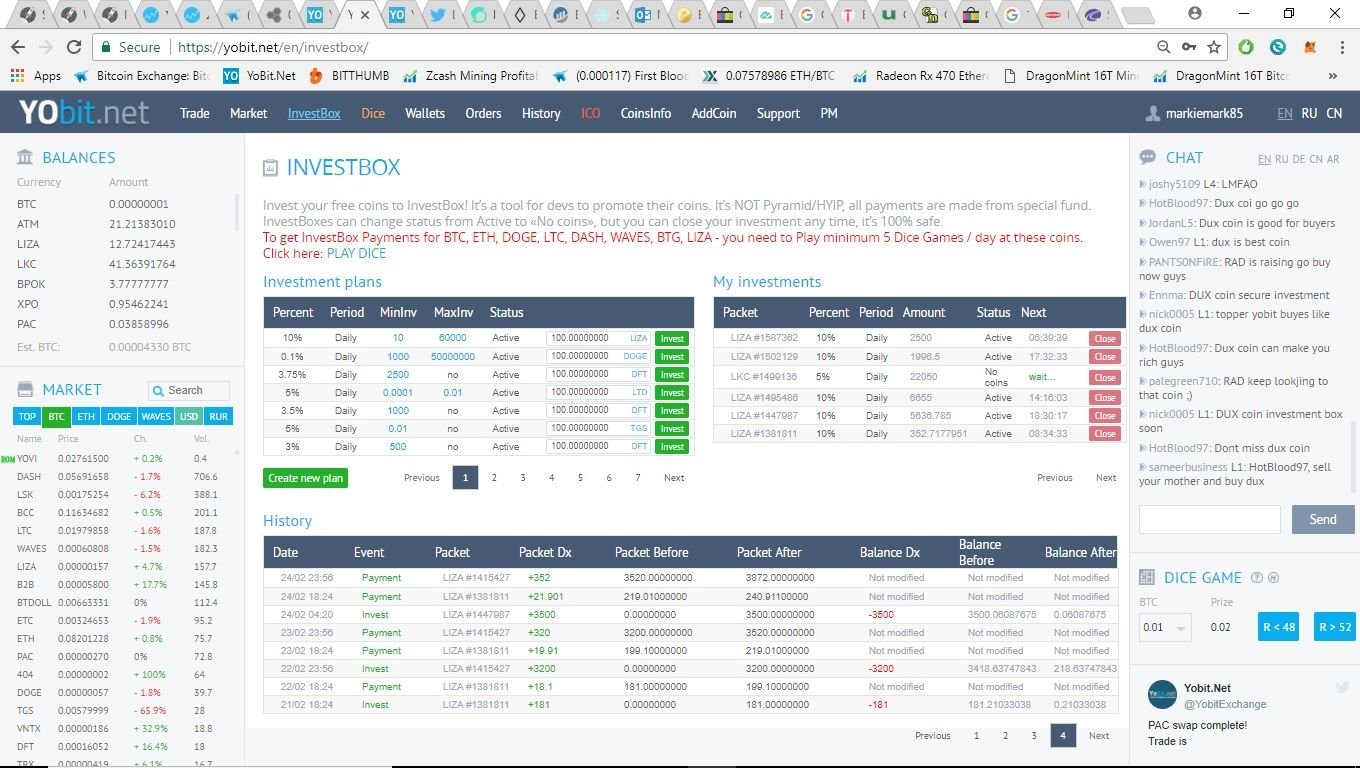Click the InvestBox heading icon
Image resolution: width=1360 pixels, height=768 pixels.
270,168
